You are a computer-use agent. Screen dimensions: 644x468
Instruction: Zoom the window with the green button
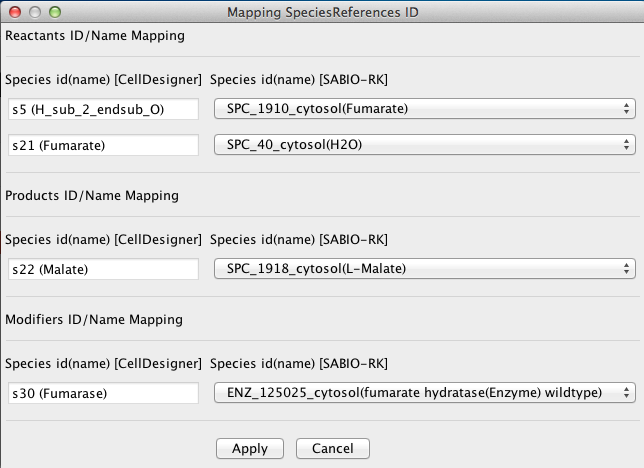[55, 12]
